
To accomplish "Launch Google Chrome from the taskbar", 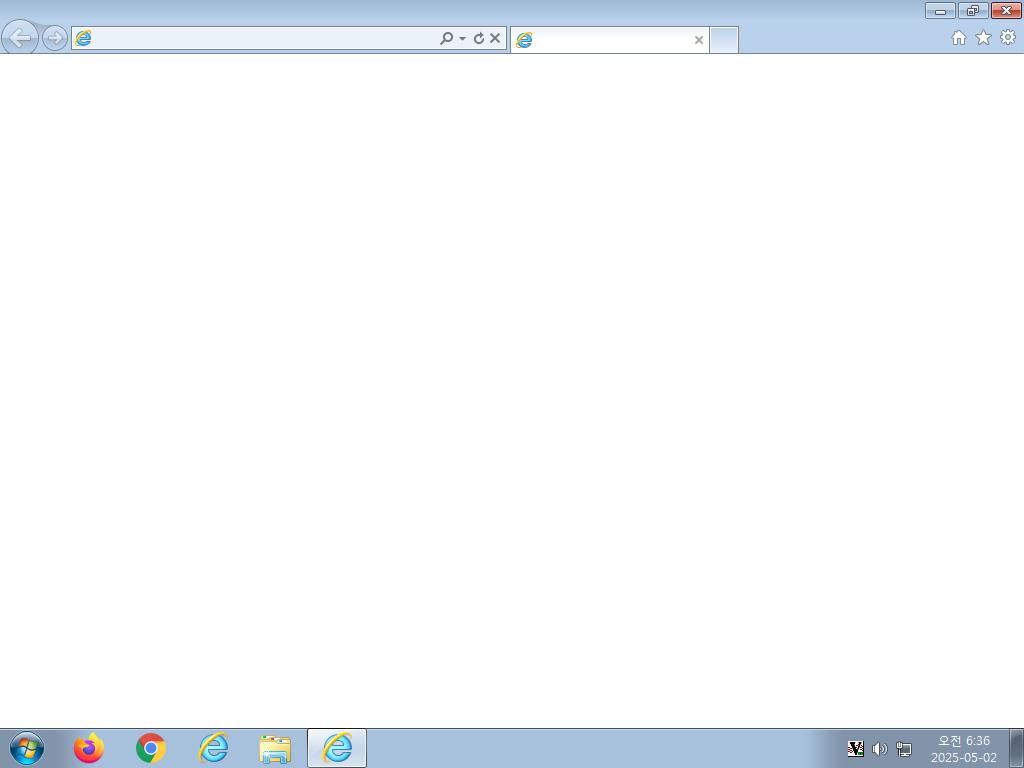I will (x=151, y=748).
